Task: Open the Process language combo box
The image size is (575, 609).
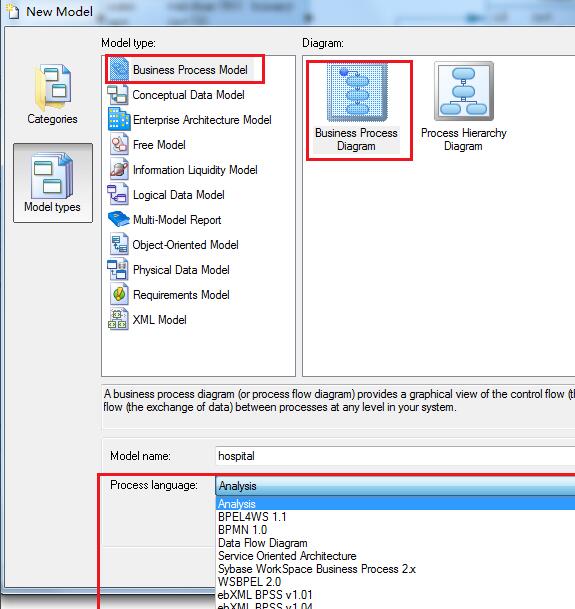Action: pyautogui.click(x=395, y=486)
